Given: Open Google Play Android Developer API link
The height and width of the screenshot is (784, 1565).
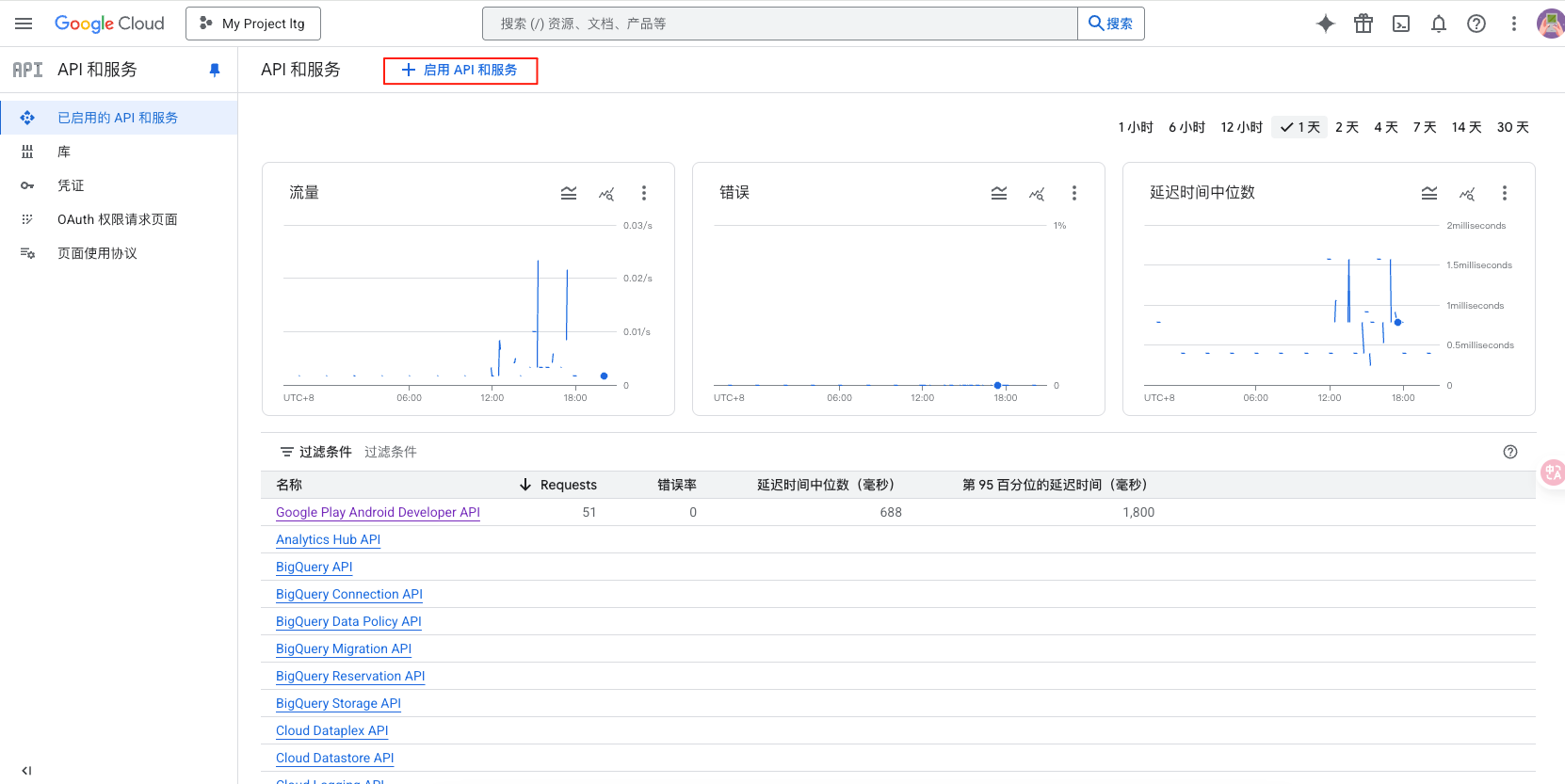Looking at the screenshot, I should point(378,512).
